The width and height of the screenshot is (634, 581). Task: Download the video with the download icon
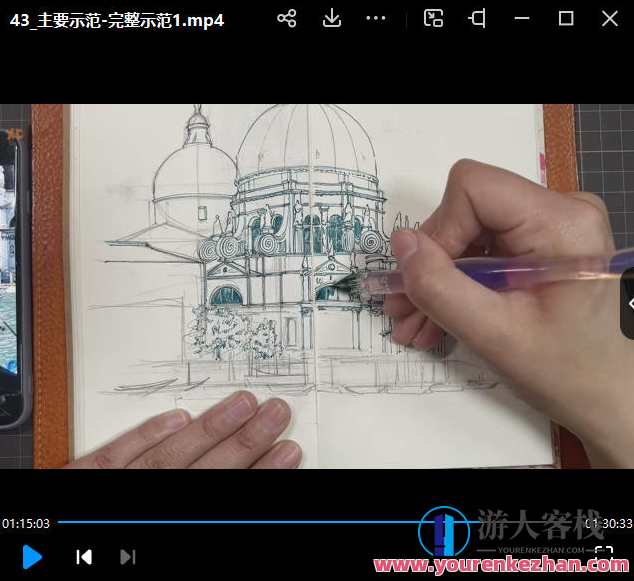(x=332, y=18)
